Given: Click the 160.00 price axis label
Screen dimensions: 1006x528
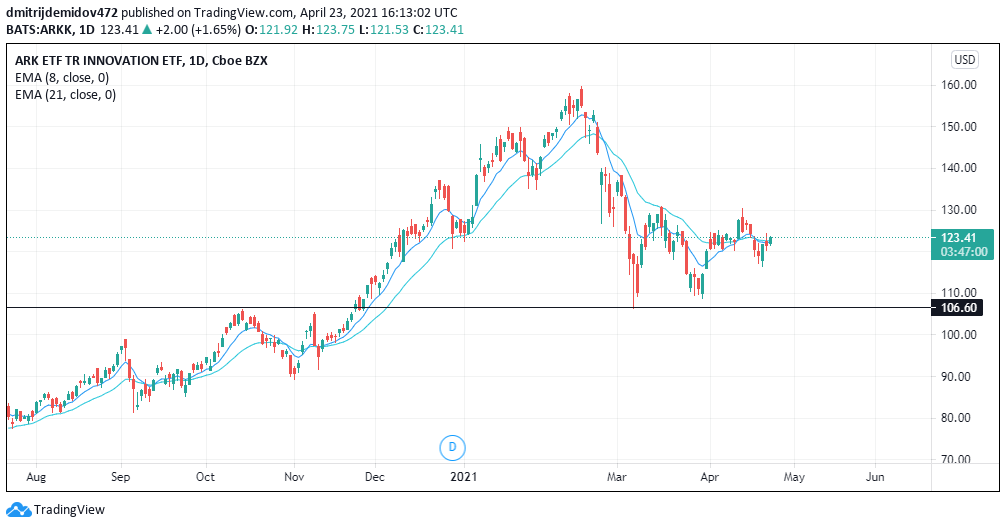Looking at the screenshot, I should pyautogui.click(x=959, y=85).
